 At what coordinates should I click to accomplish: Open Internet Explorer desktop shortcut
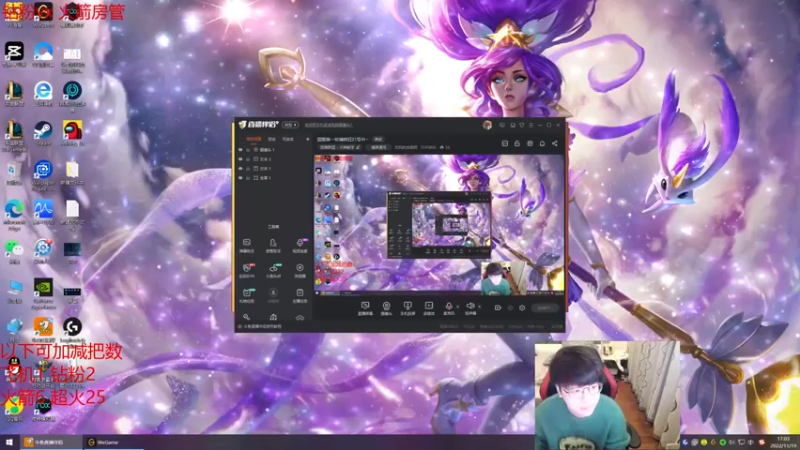43,94
